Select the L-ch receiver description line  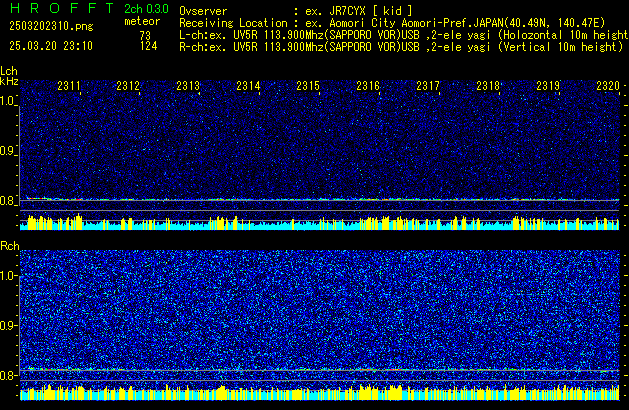tap(404, 35)
